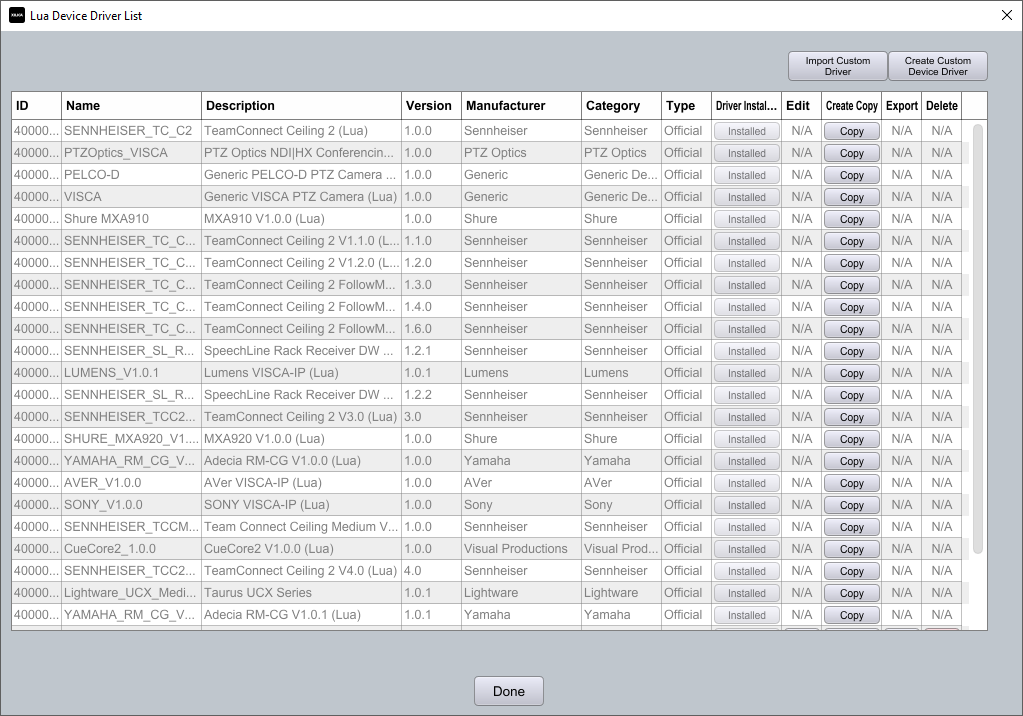The width and height of the screenshot is (1023, 716).
Task: Copy the PELCO-D driver
Action: [851, 176]
